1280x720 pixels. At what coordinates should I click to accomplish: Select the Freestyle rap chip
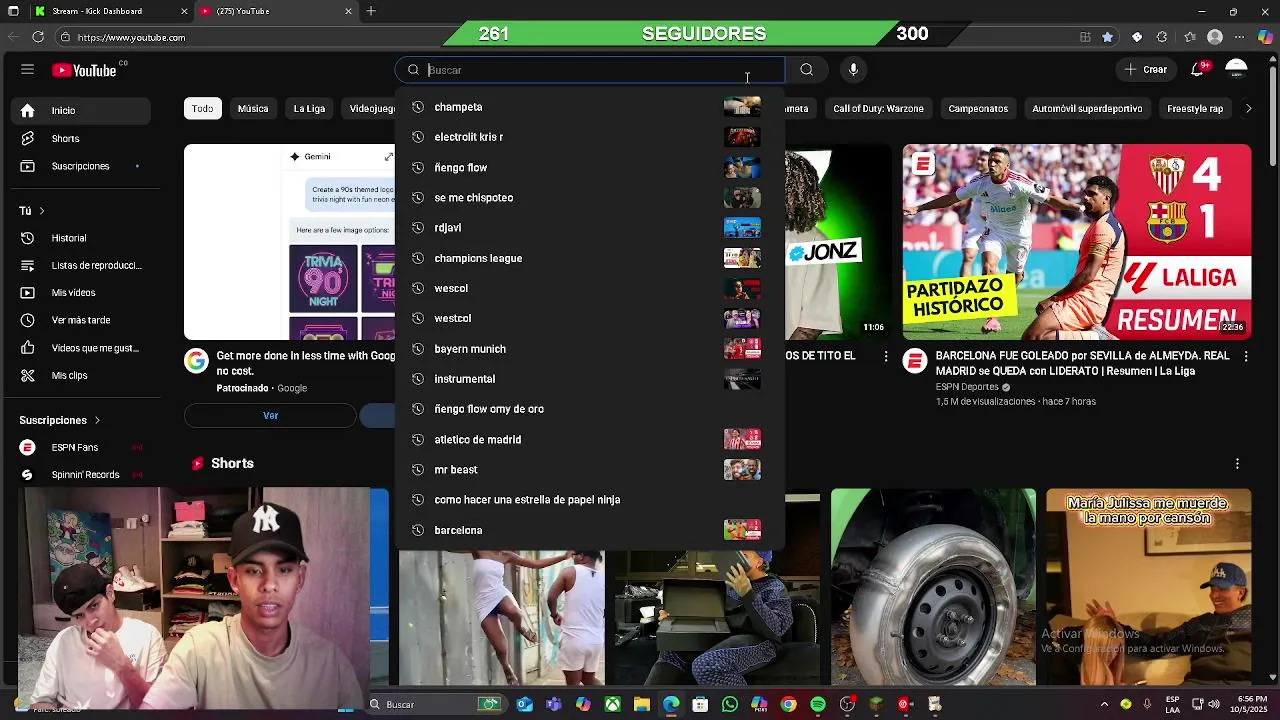[1195, 108]
